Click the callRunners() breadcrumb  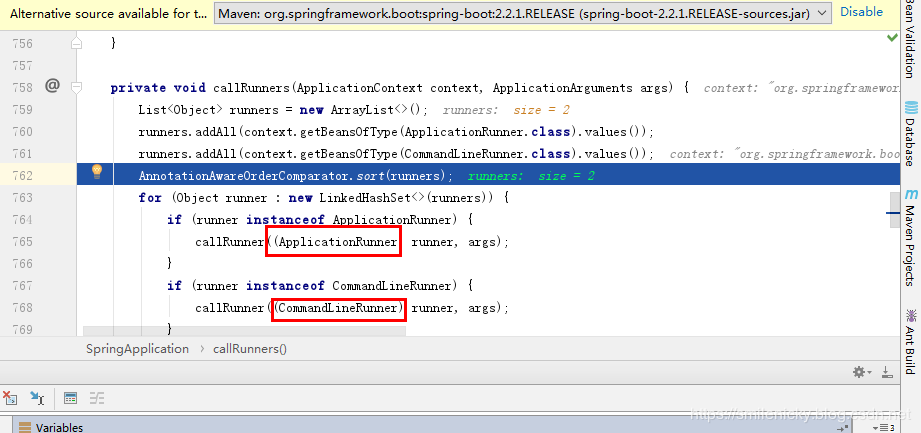[x=250, y=349]
